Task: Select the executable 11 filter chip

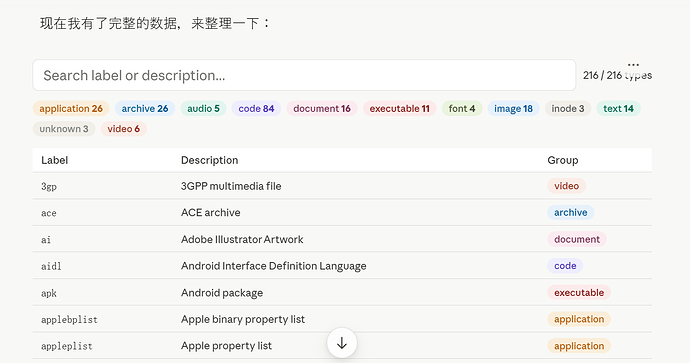Action: 399,109
